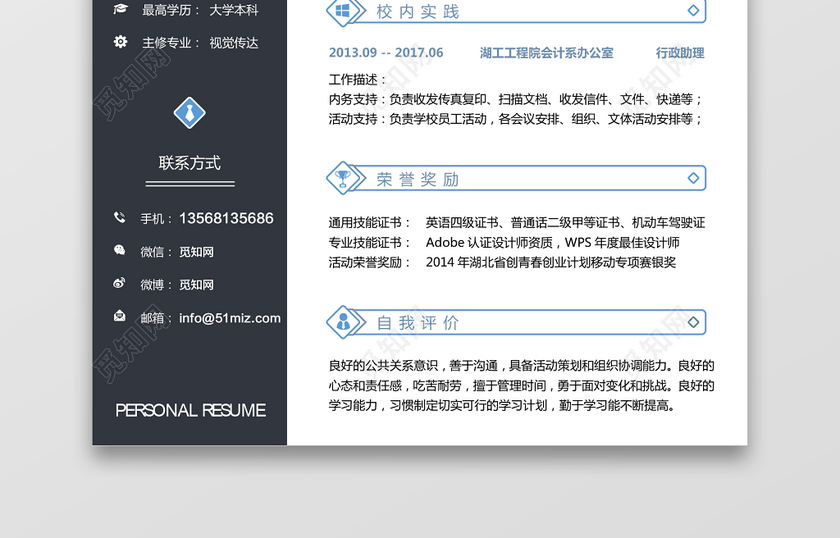Click the 微博 value 觅知网
This screenshot has height=538, width=840.
[196, 285]
